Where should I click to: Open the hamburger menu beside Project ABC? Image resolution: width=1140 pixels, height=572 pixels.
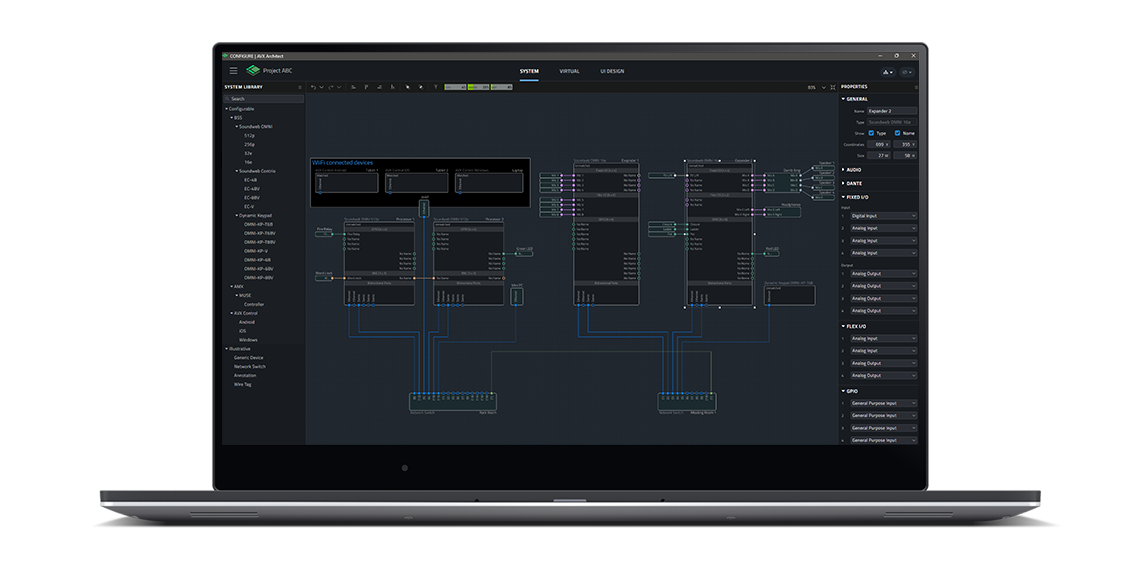pos(233,71)
